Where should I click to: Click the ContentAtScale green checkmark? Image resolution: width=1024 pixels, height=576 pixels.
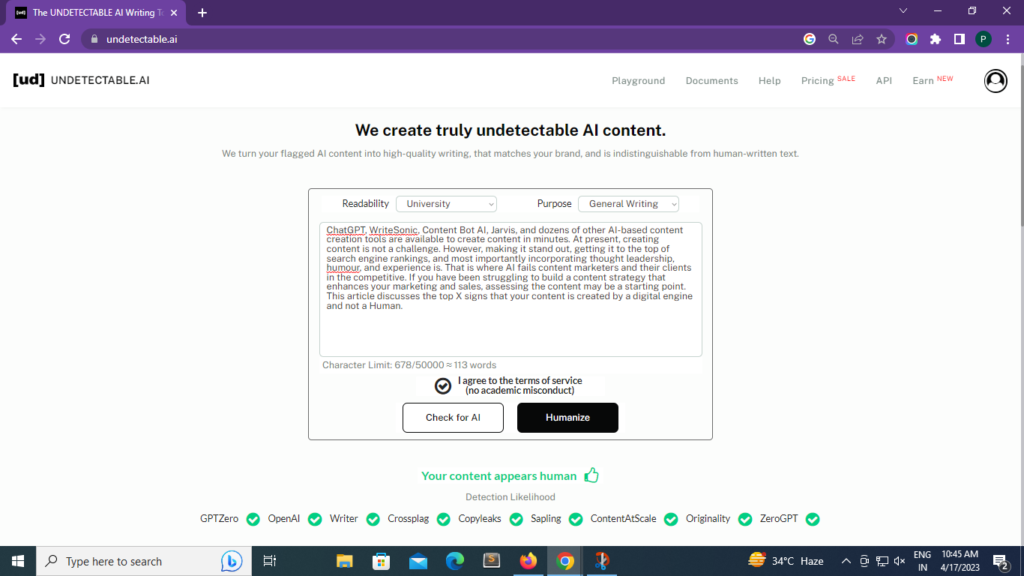(x=671, y=519)
